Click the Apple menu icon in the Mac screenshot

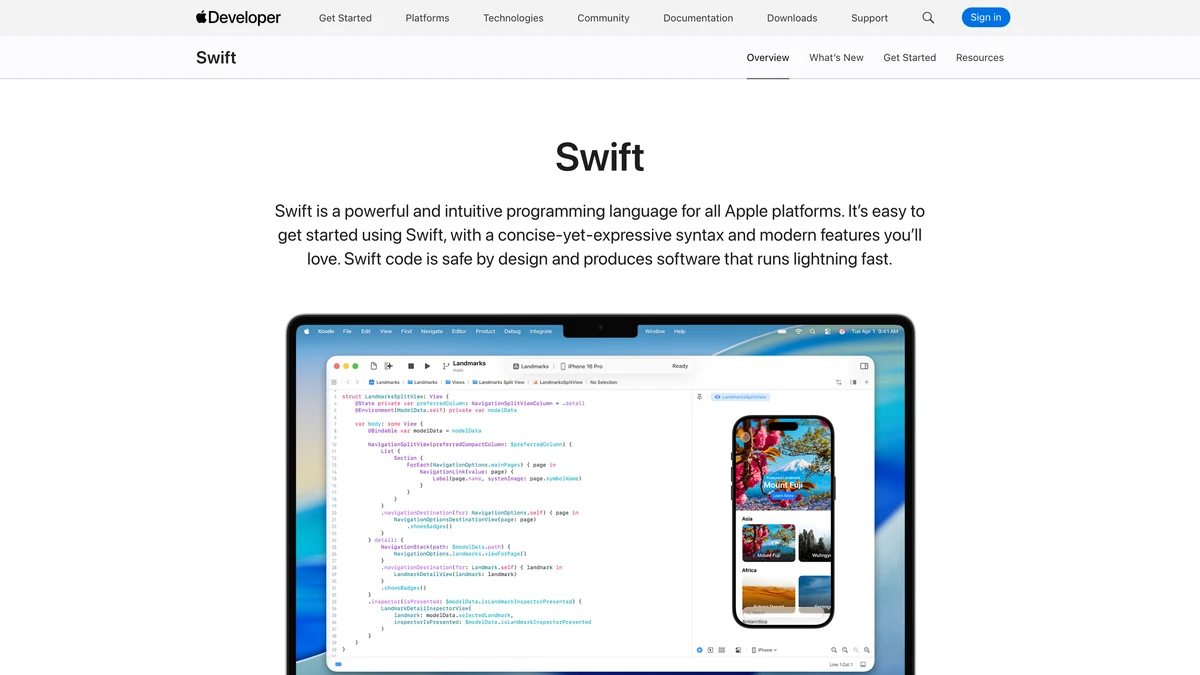pos(307,331)
